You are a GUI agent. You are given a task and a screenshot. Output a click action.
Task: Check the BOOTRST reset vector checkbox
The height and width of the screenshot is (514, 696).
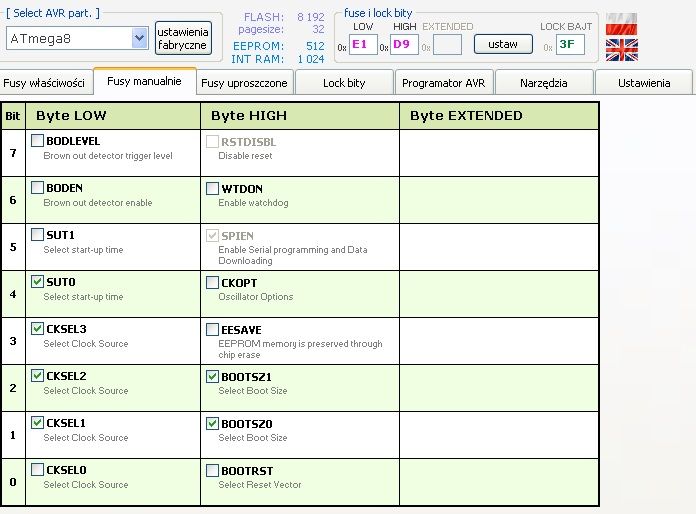click(x=212, y=471)
